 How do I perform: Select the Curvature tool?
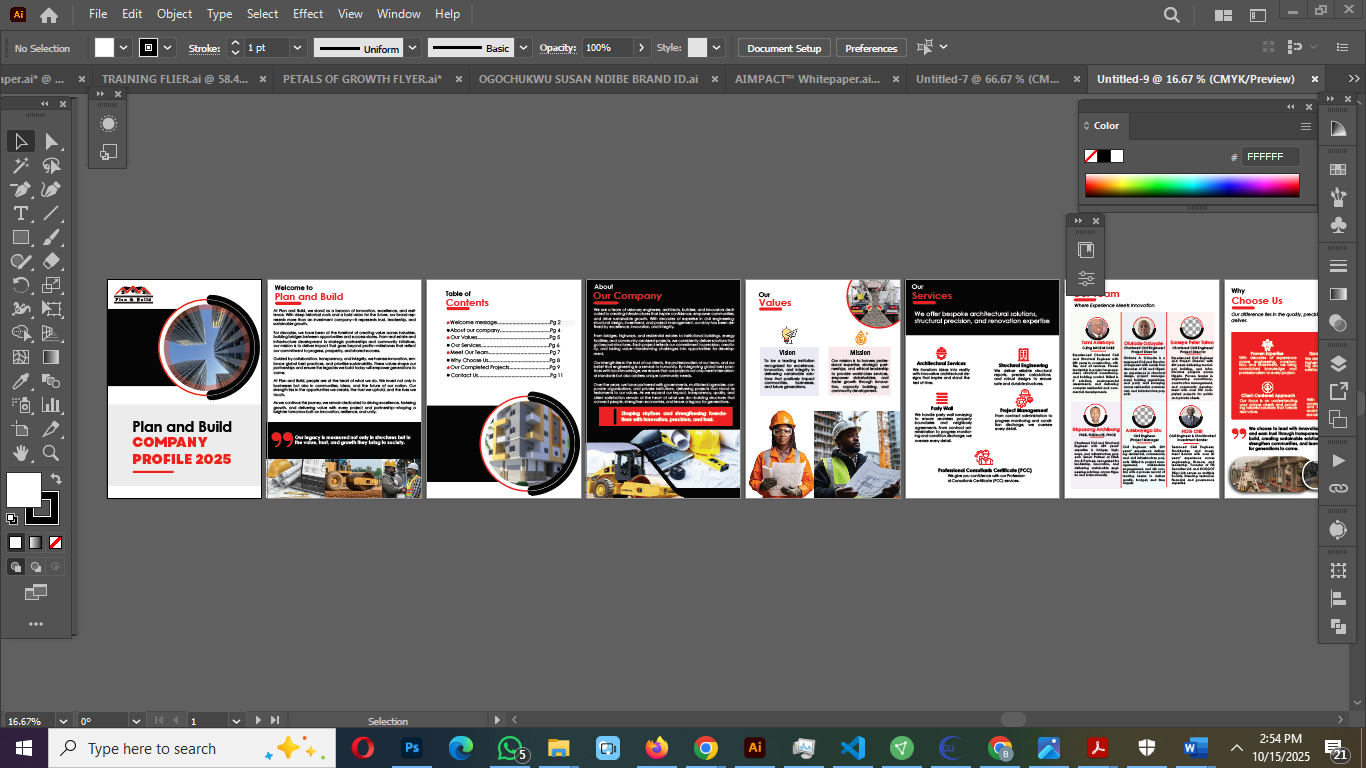[52, 189]
